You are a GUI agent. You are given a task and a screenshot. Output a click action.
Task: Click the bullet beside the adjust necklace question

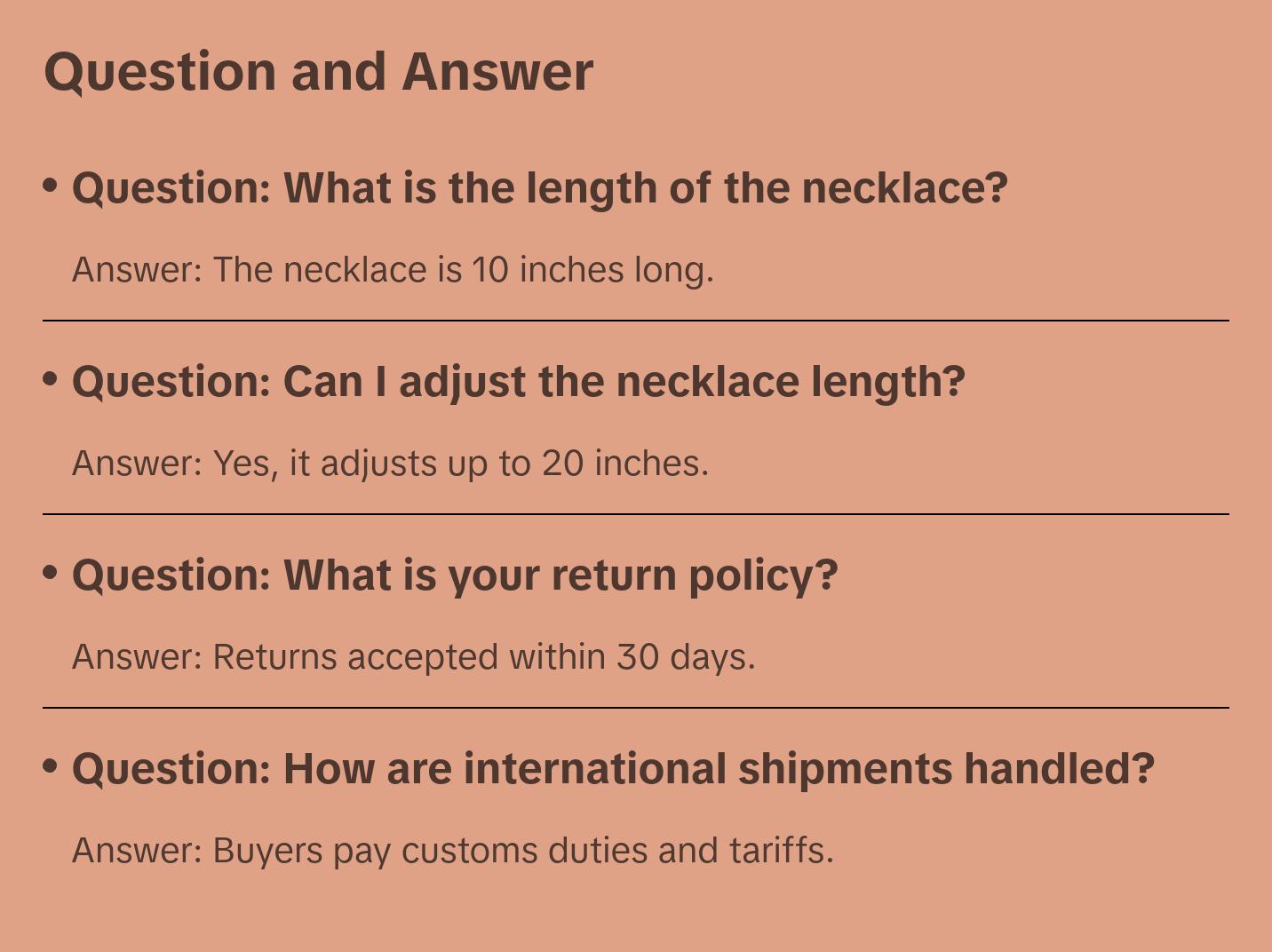pyautogui.click(x=51, y=378)
